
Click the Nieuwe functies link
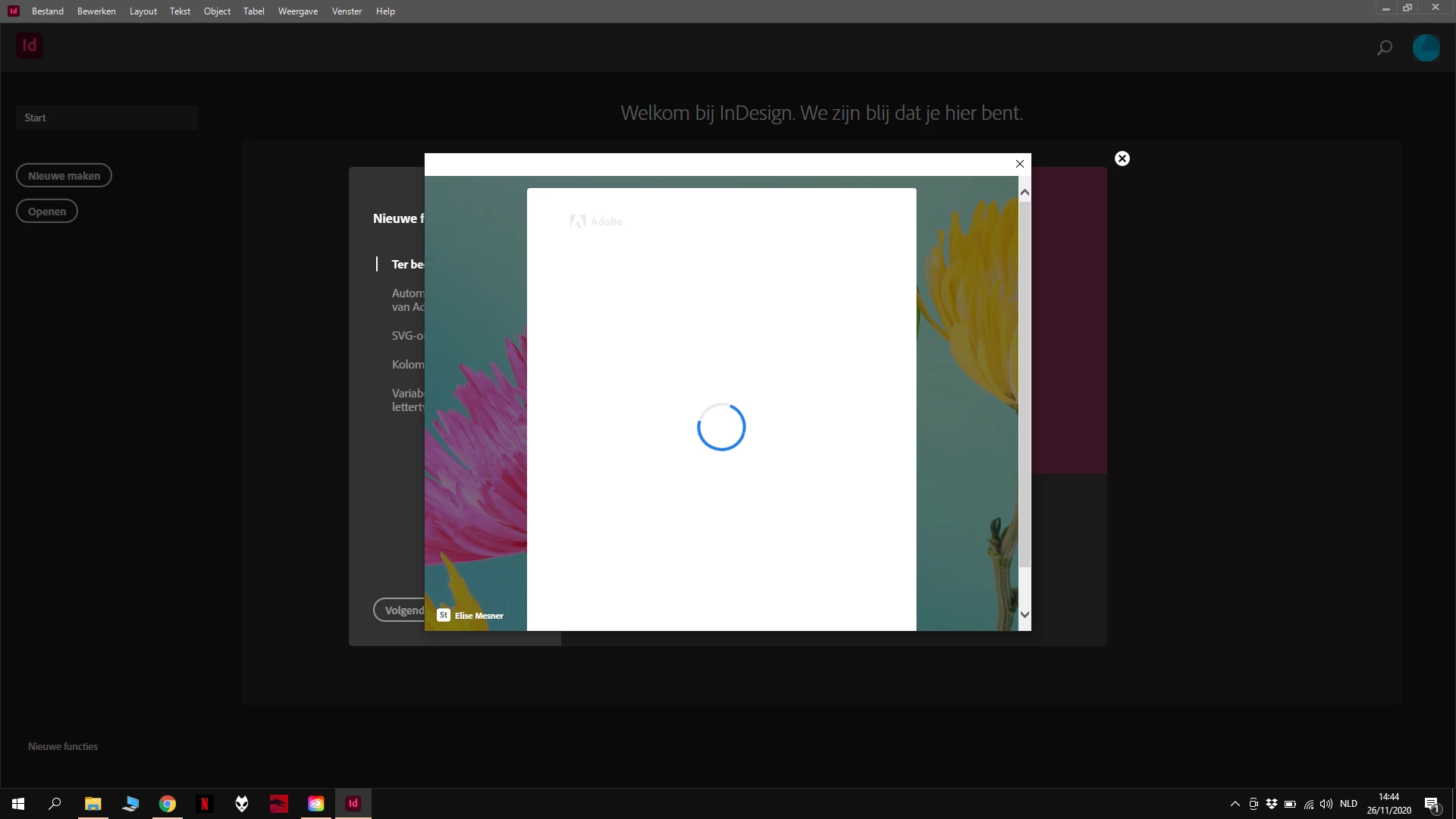point(63,746)
